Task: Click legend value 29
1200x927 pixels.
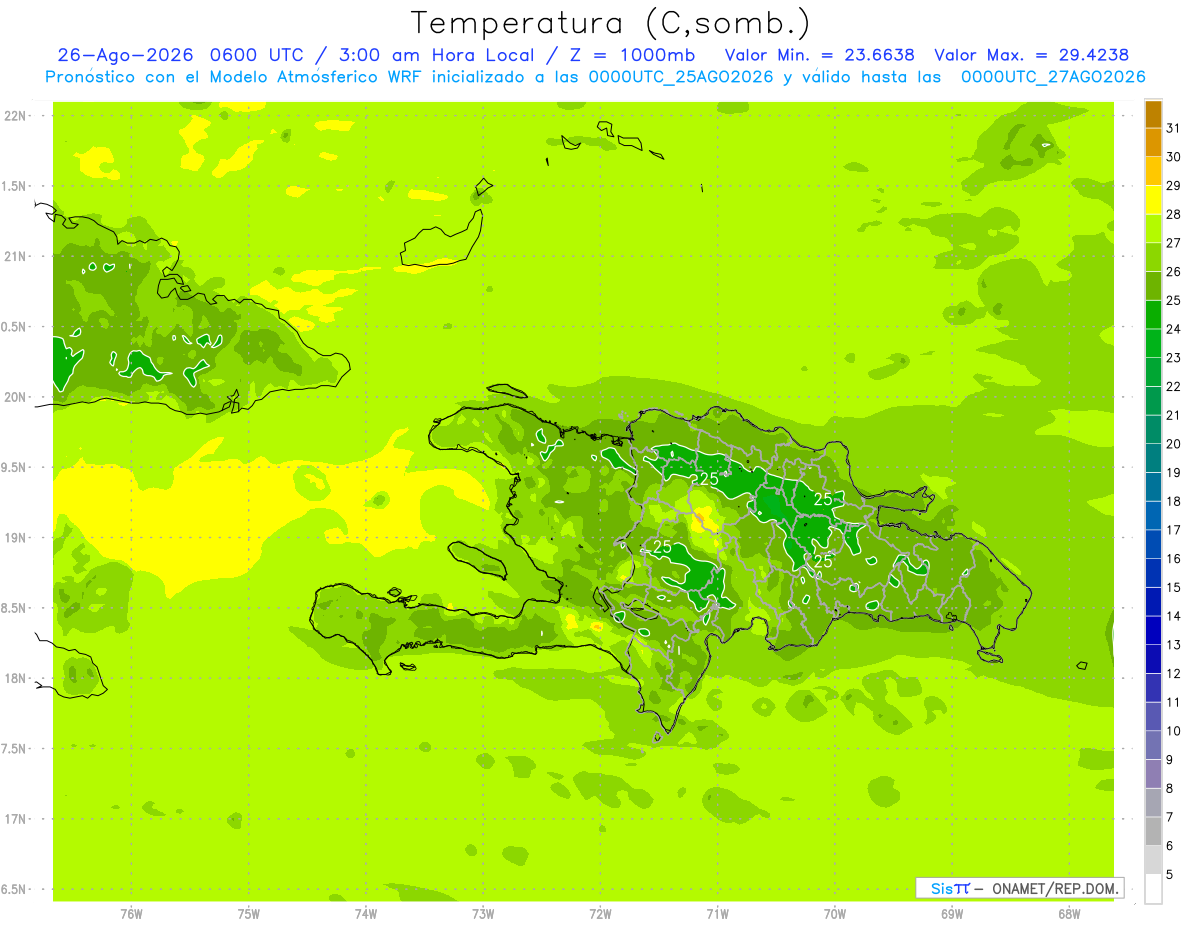Action: pos(1174,186)
